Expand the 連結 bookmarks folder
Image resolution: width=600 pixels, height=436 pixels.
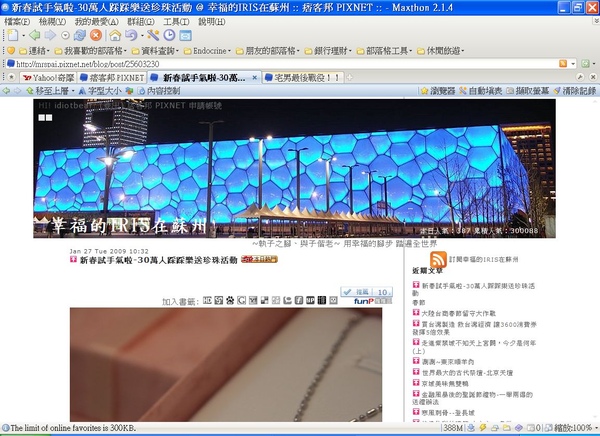(x=34, y=51)
